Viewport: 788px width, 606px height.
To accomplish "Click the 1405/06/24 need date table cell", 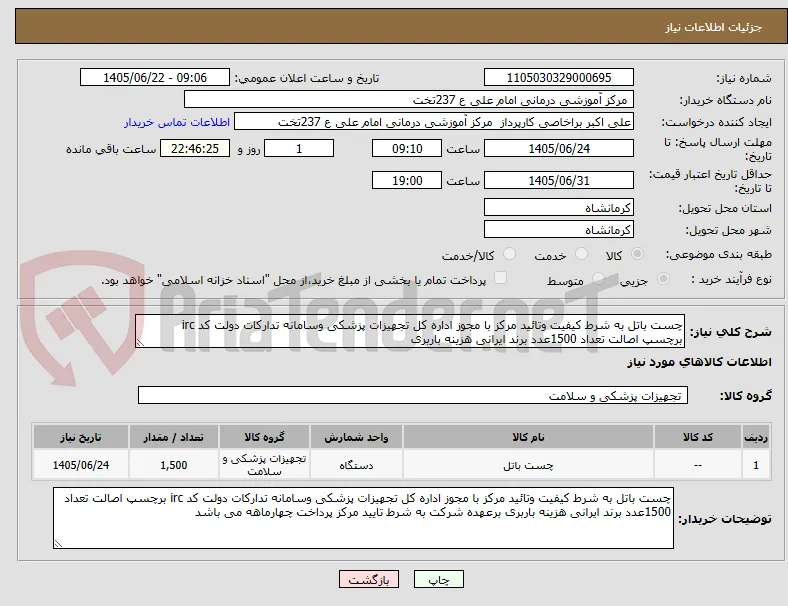I will 80,465.
